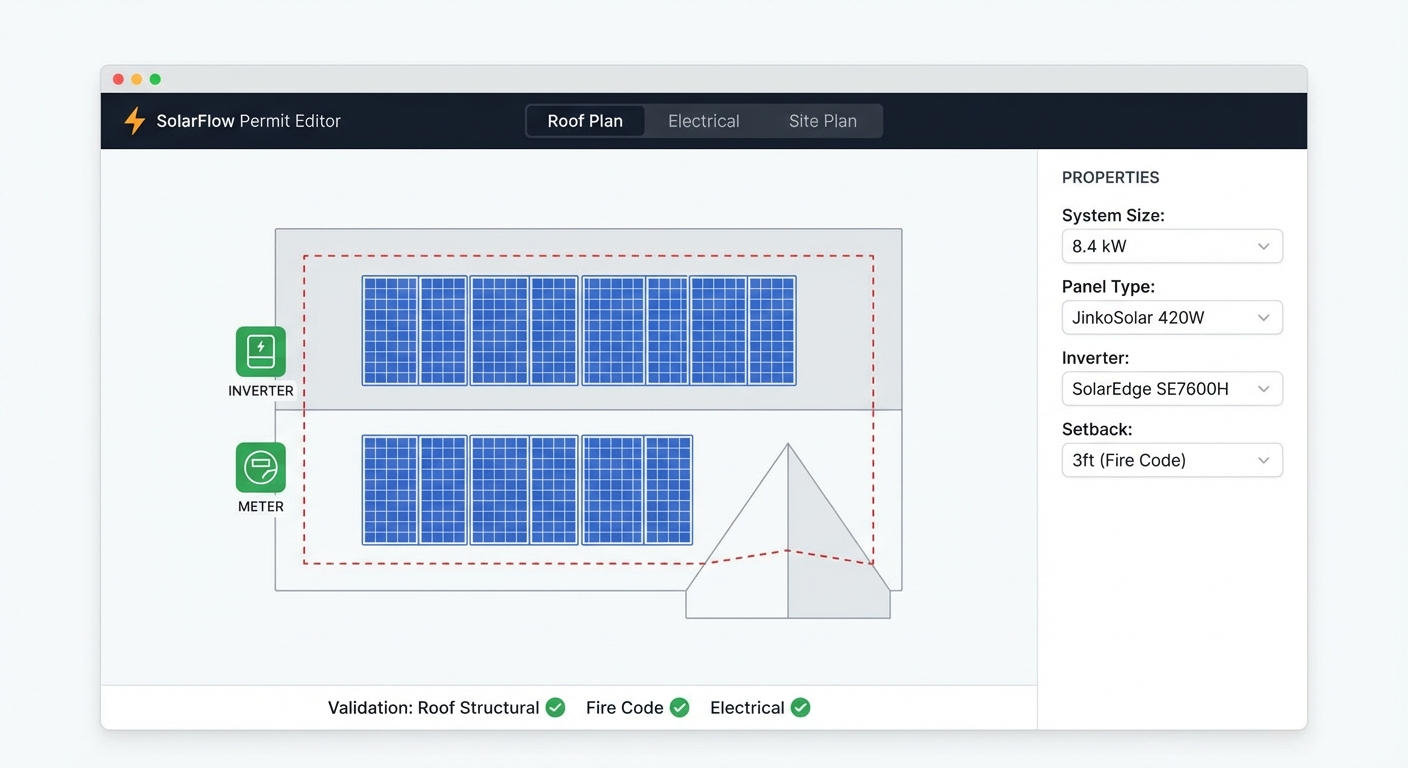Expand the Setback options dropdown
This screenshot has height=768, width=1408.
tap(1171, 460)
